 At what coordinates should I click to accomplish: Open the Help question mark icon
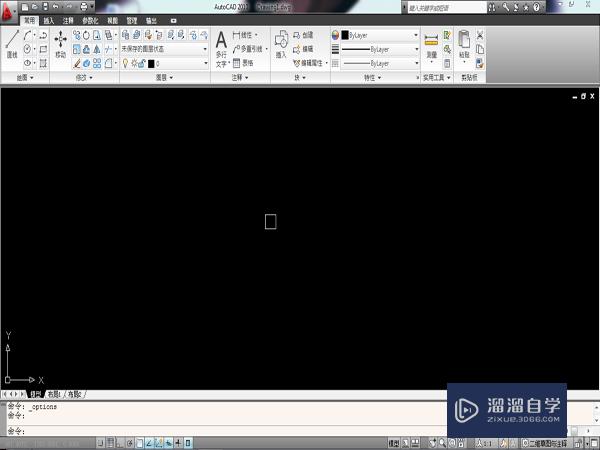(x=537, y=7)
